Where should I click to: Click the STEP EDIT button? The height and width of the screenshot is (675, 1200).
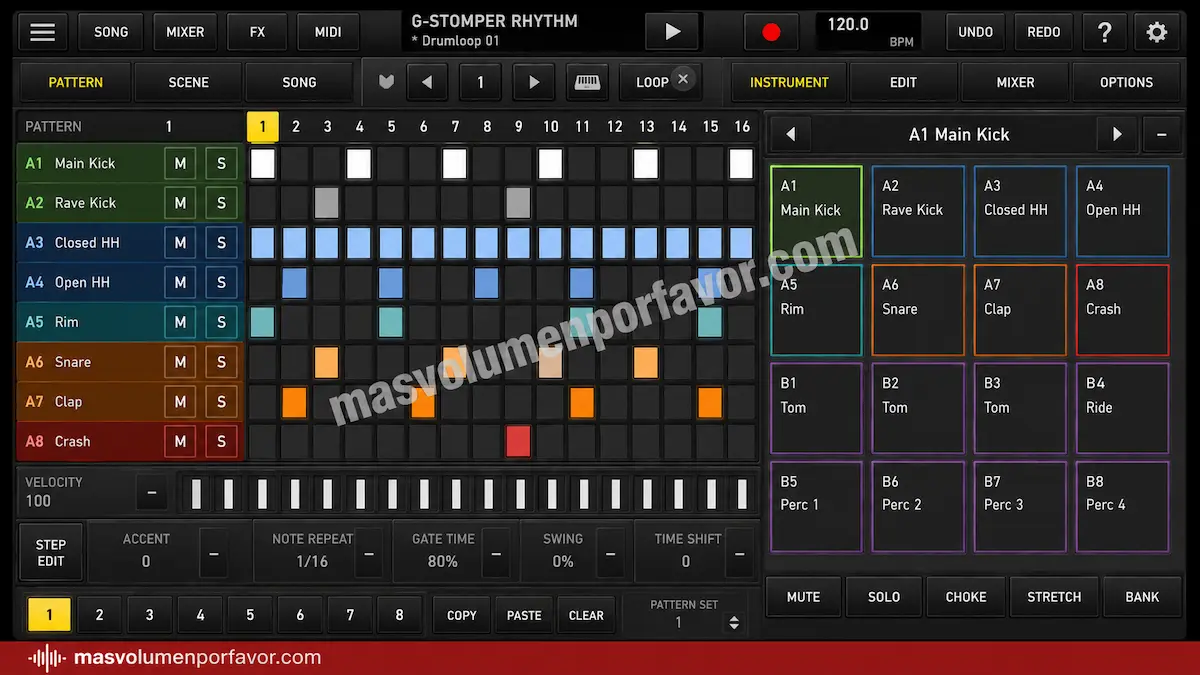point(51,553)
